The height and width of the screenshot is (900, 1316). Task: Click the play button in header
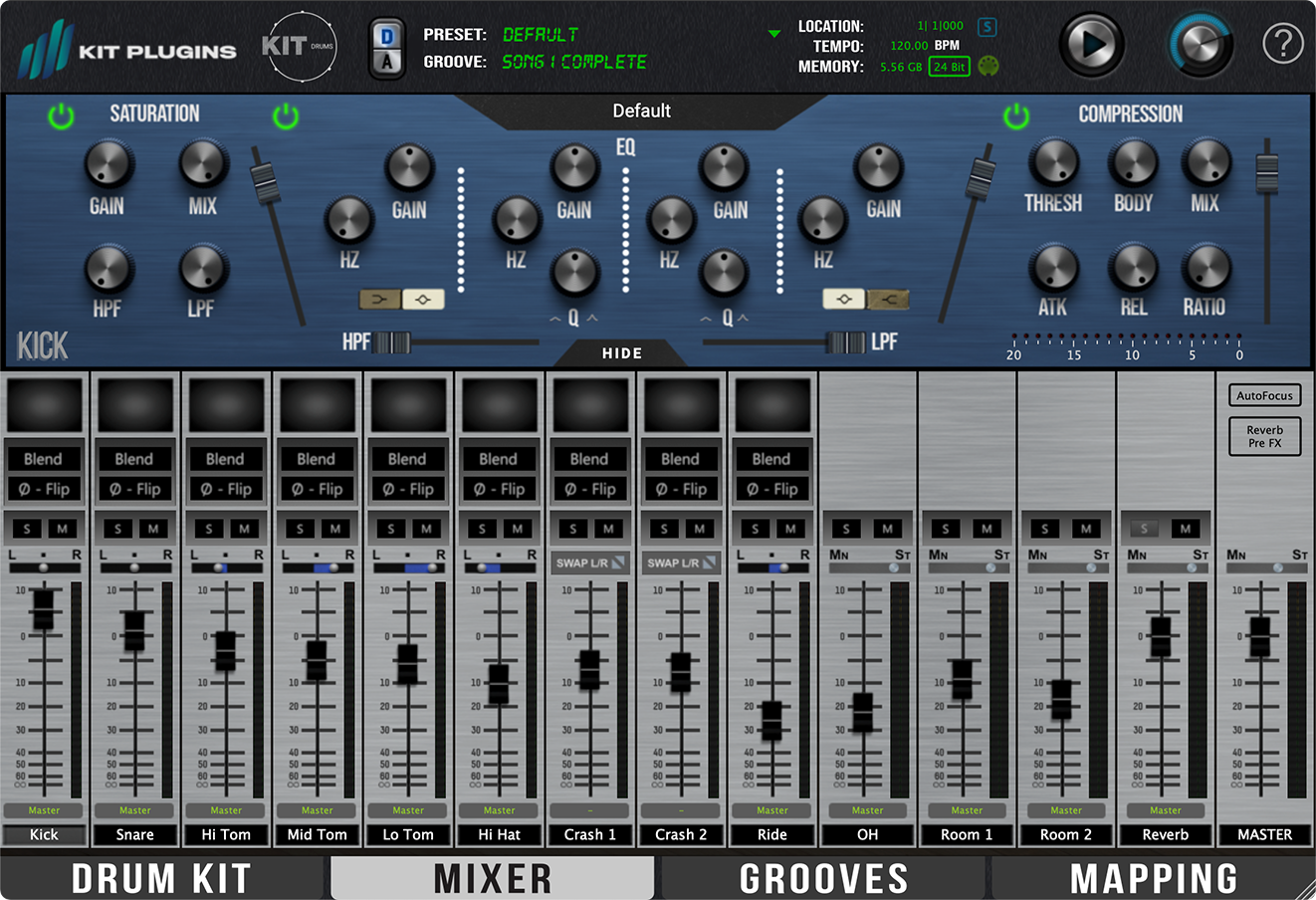coord(1092,45)
